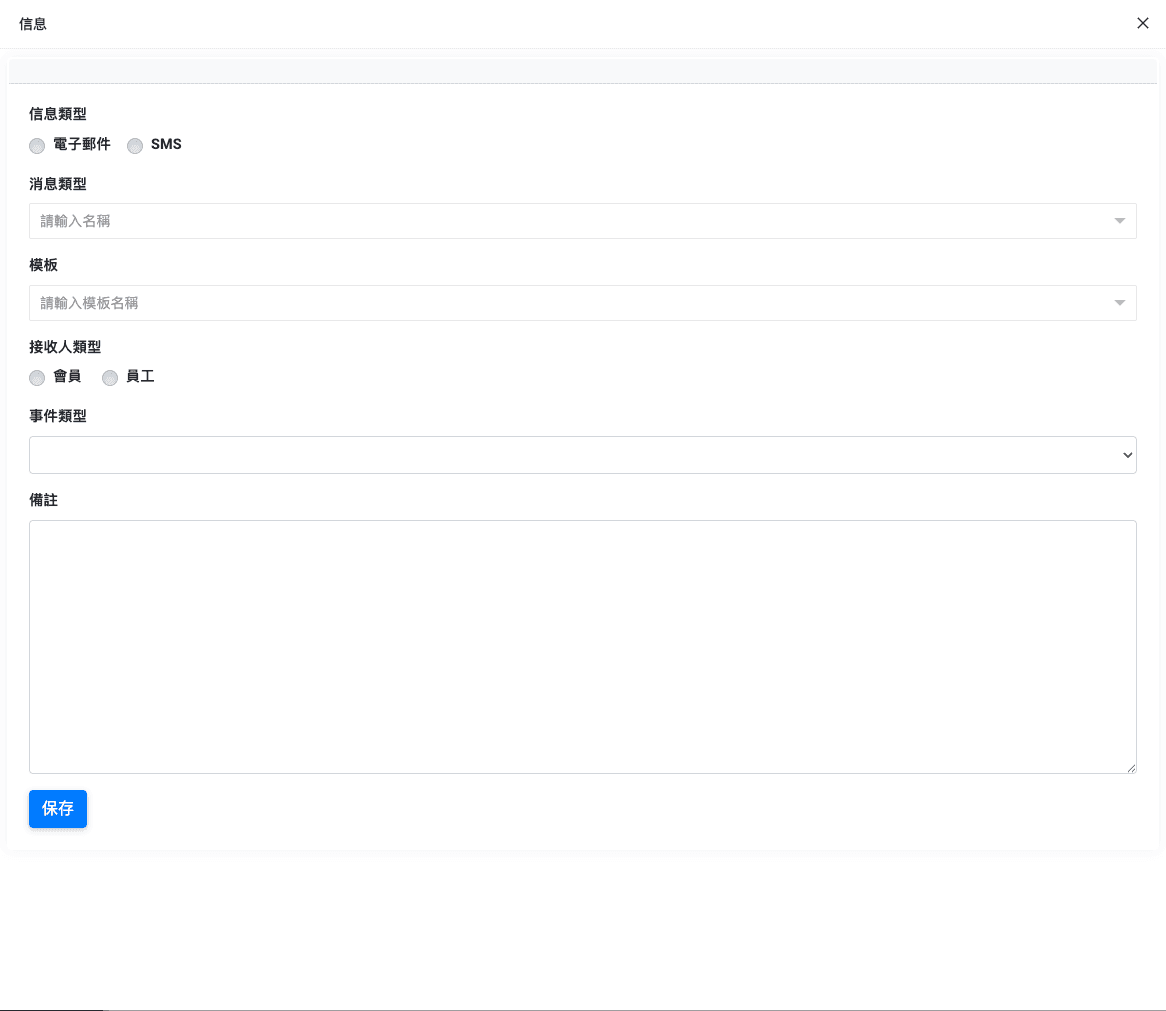1166x1011 pixels.
Task: Click the 接收人類型 label
Action: pyautogui.click(x=65, y=347)
